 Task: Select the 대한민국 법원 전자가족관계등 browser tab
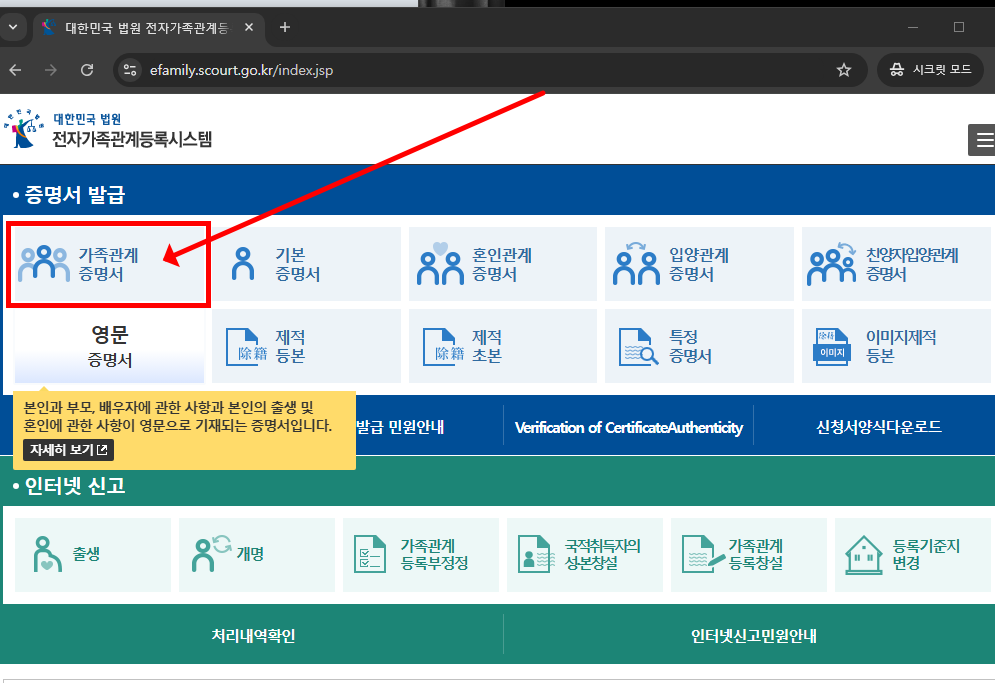pyautogui.click(x=148, y=28)
